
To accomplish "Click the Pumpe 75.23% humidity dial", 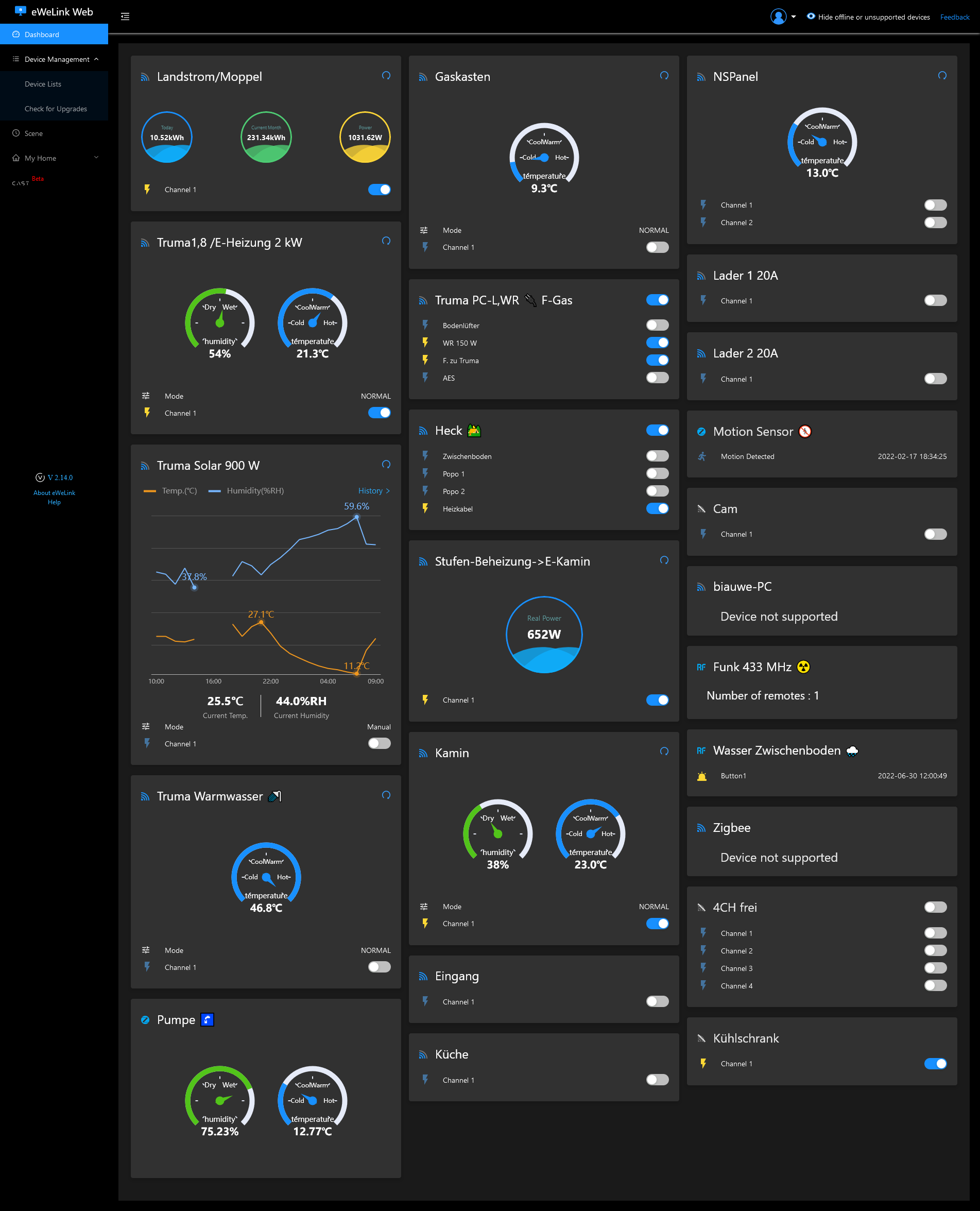I will coord(219,1101).
